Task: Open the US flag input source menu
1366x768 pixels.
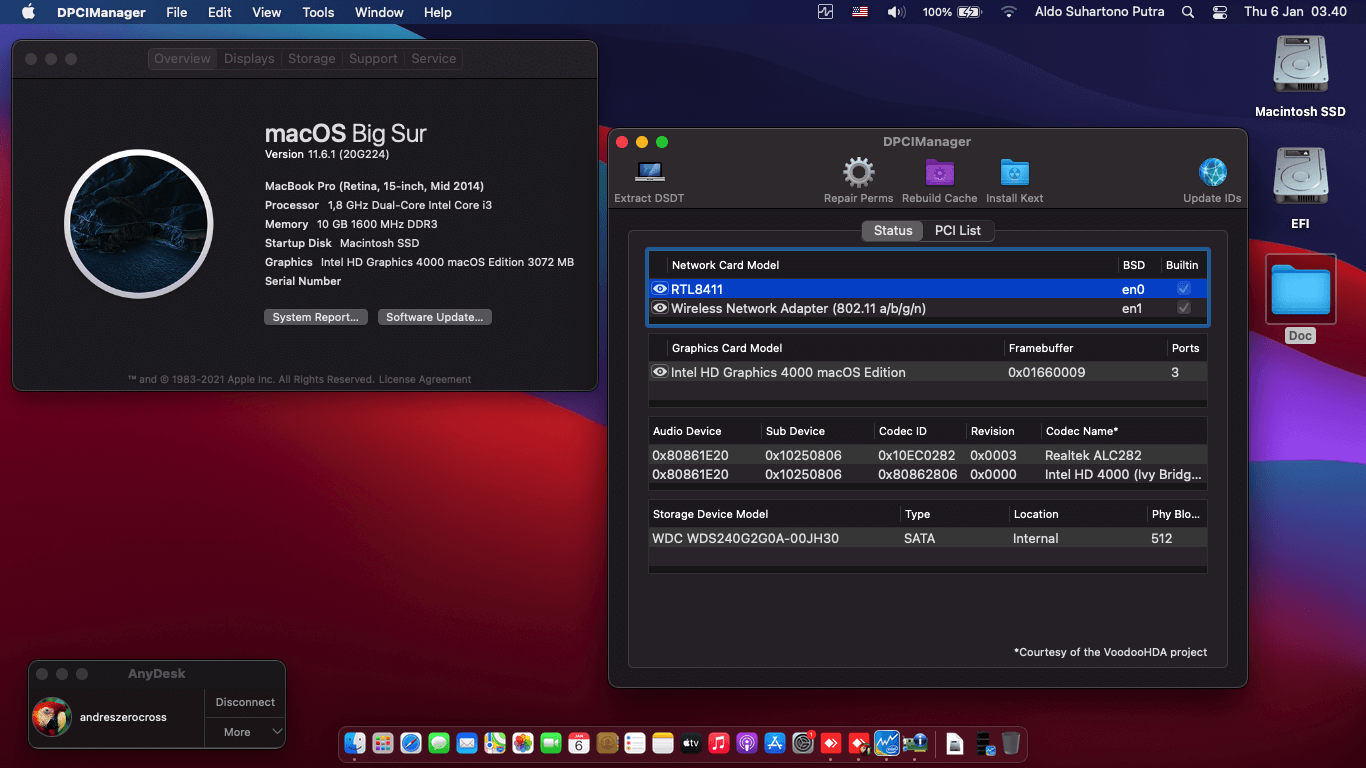Action: (x=859, y=12)
